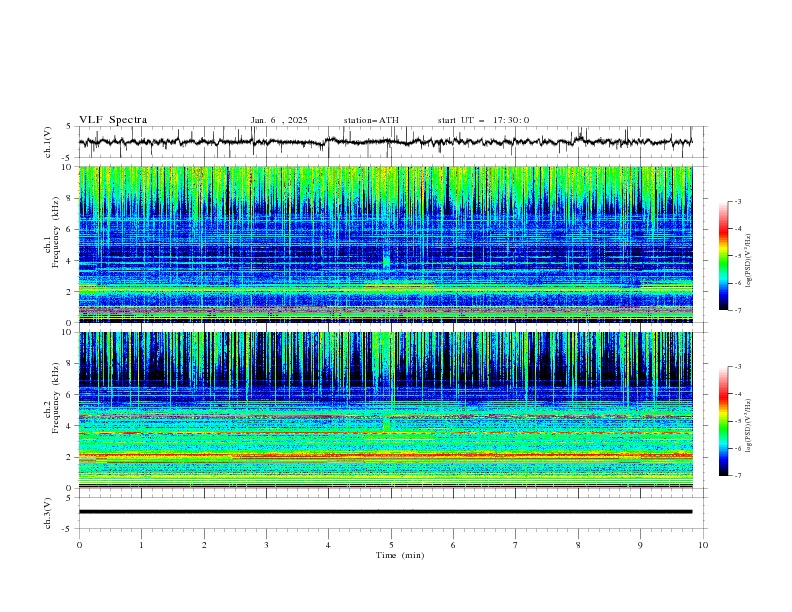
Task: Click the "Time (min)" axis title
Action: 400,555
